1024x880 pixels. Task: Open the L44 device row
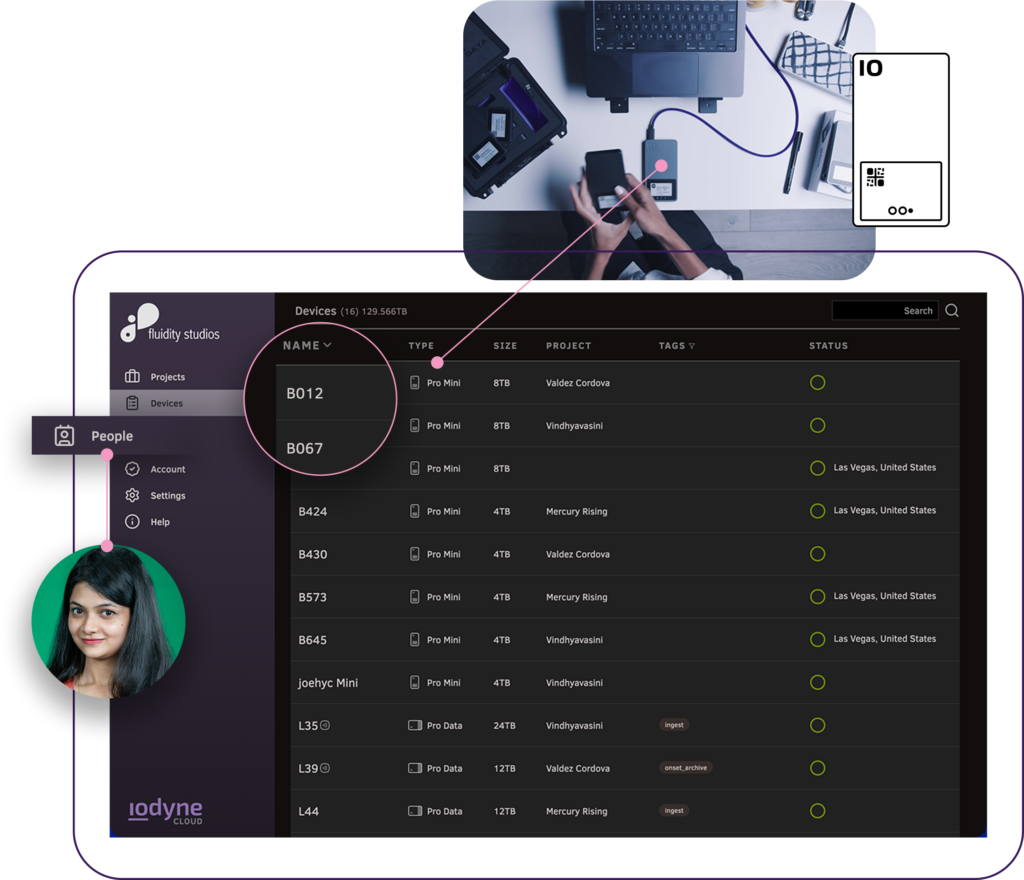click(625, 811)
